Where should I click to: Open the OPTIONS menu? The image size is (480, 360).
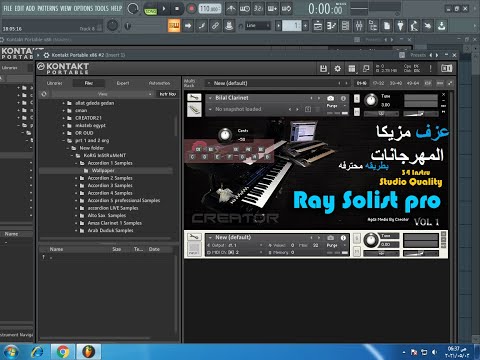(83, 8)
